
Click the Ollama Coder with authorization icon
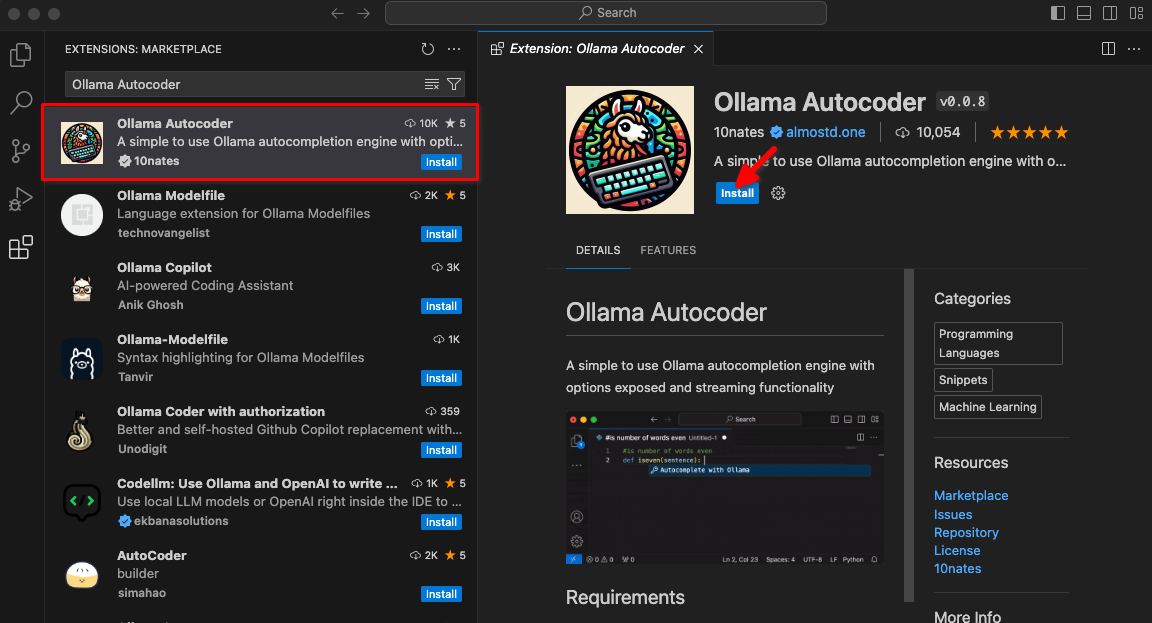(82, 431)
